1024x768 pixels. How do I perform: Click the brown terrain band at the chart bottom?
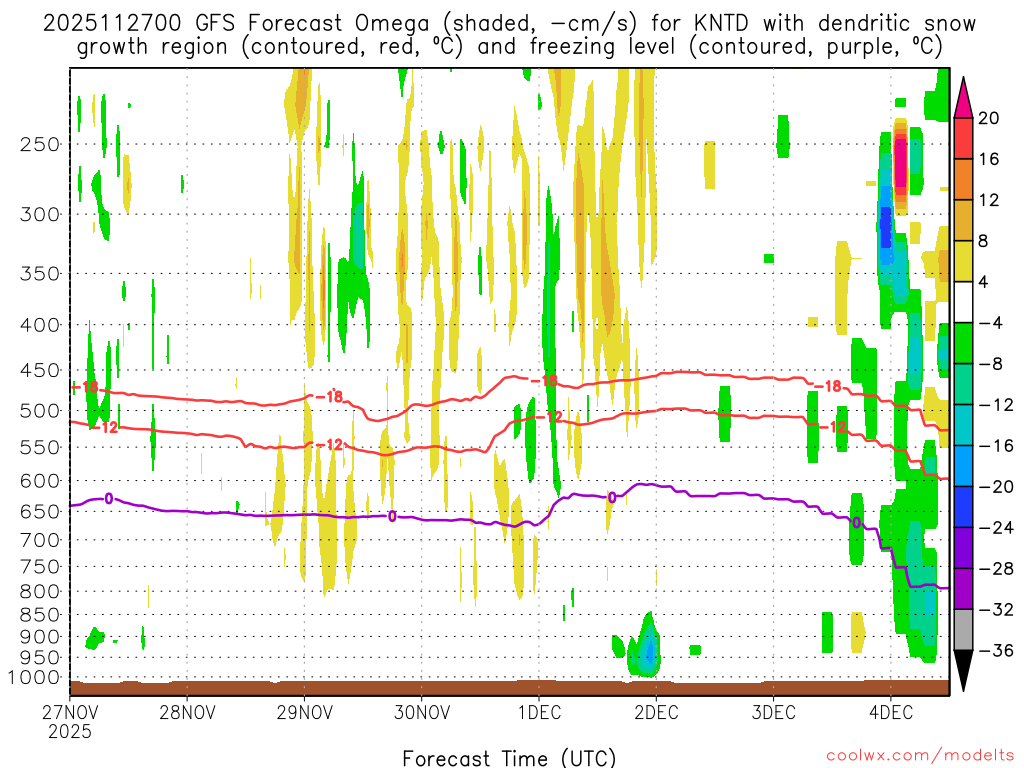(509, 688)
